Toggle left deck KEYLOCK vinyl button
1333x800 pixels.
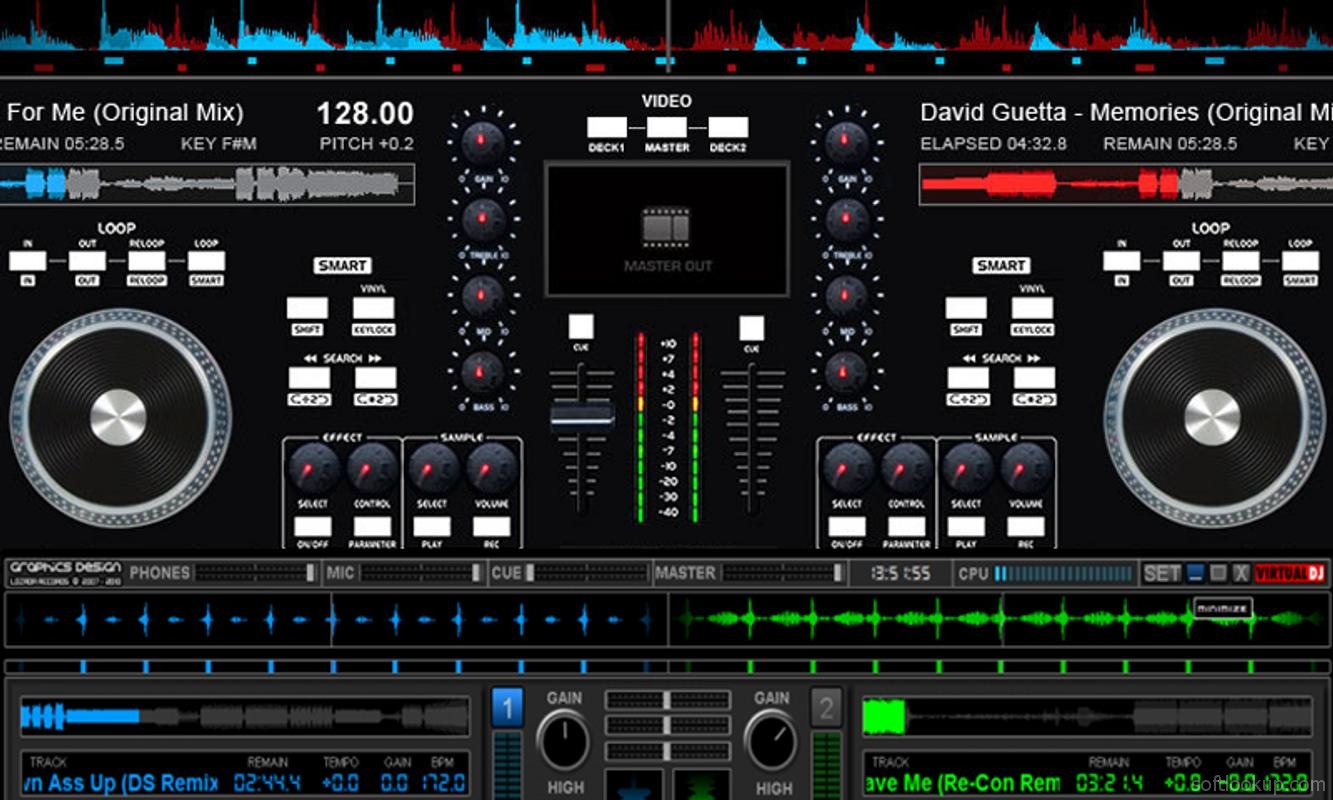373,308
